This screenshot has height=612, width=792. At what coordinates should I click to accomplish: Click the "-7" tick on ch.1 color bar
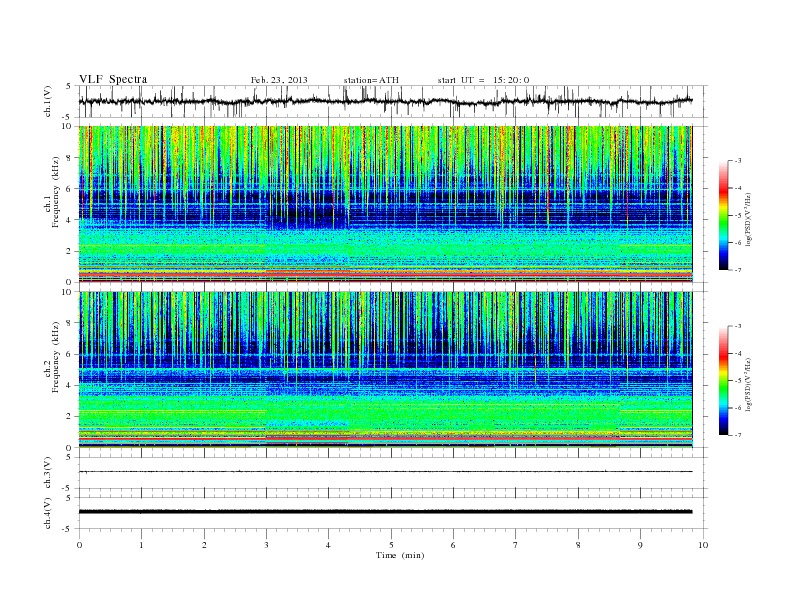point(737,270)
